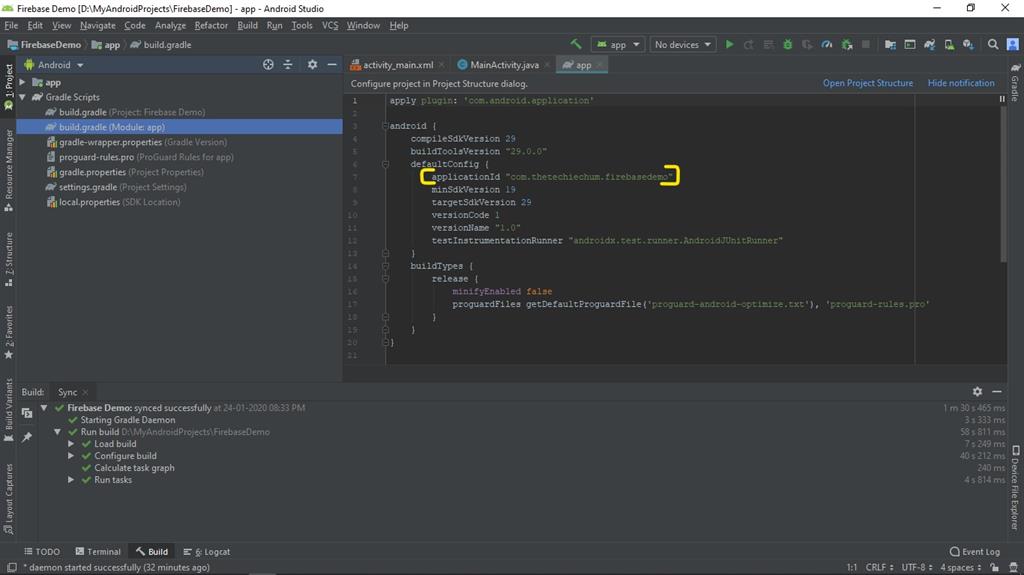Viewport: 1024px width, 575px height.
Task: Hide the Project panel with minus icon
Action: (x=332, y=65)
